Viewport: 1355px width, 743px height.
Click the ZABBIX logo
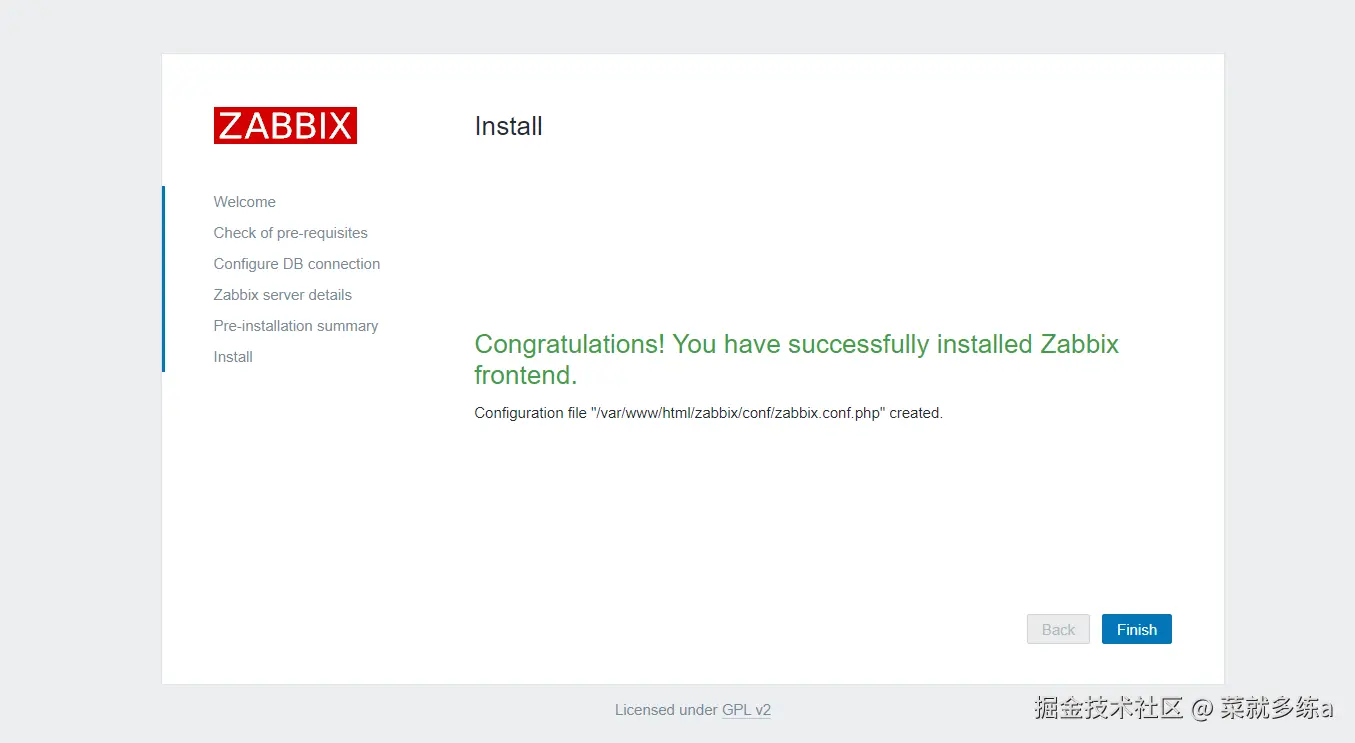pos(285,125)
